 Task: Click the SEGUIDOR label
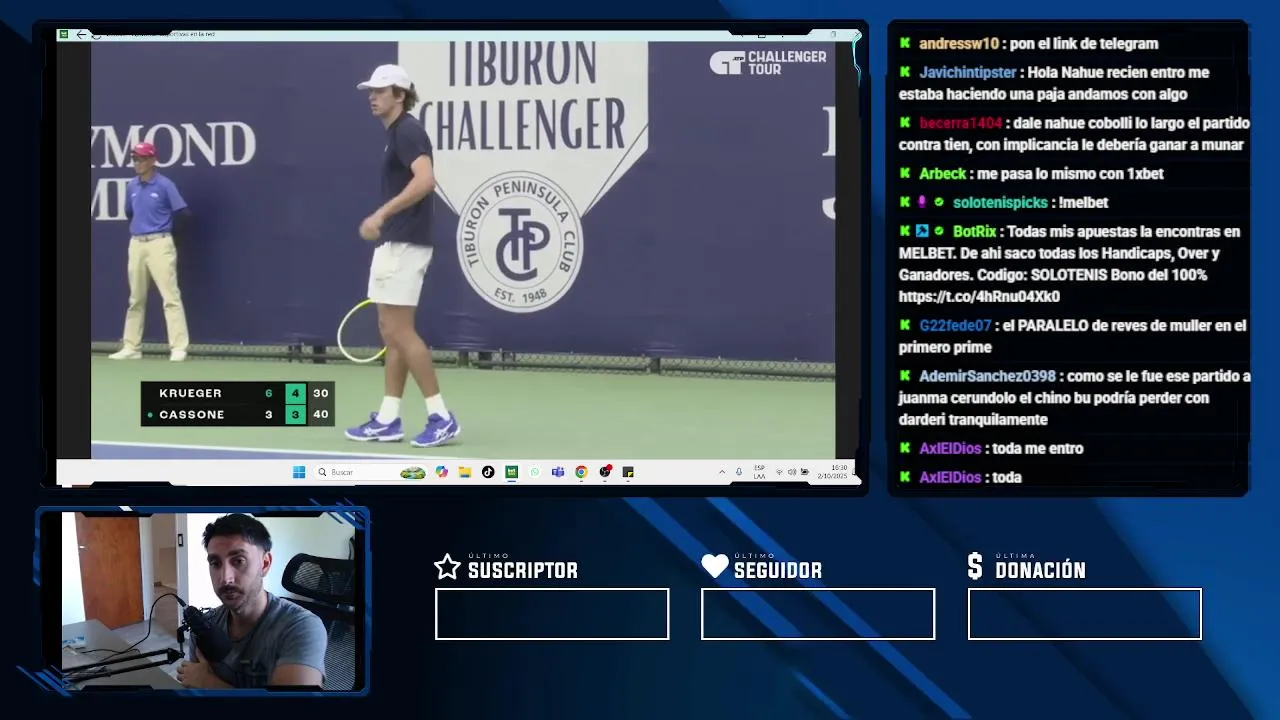(x=778, y=571)
